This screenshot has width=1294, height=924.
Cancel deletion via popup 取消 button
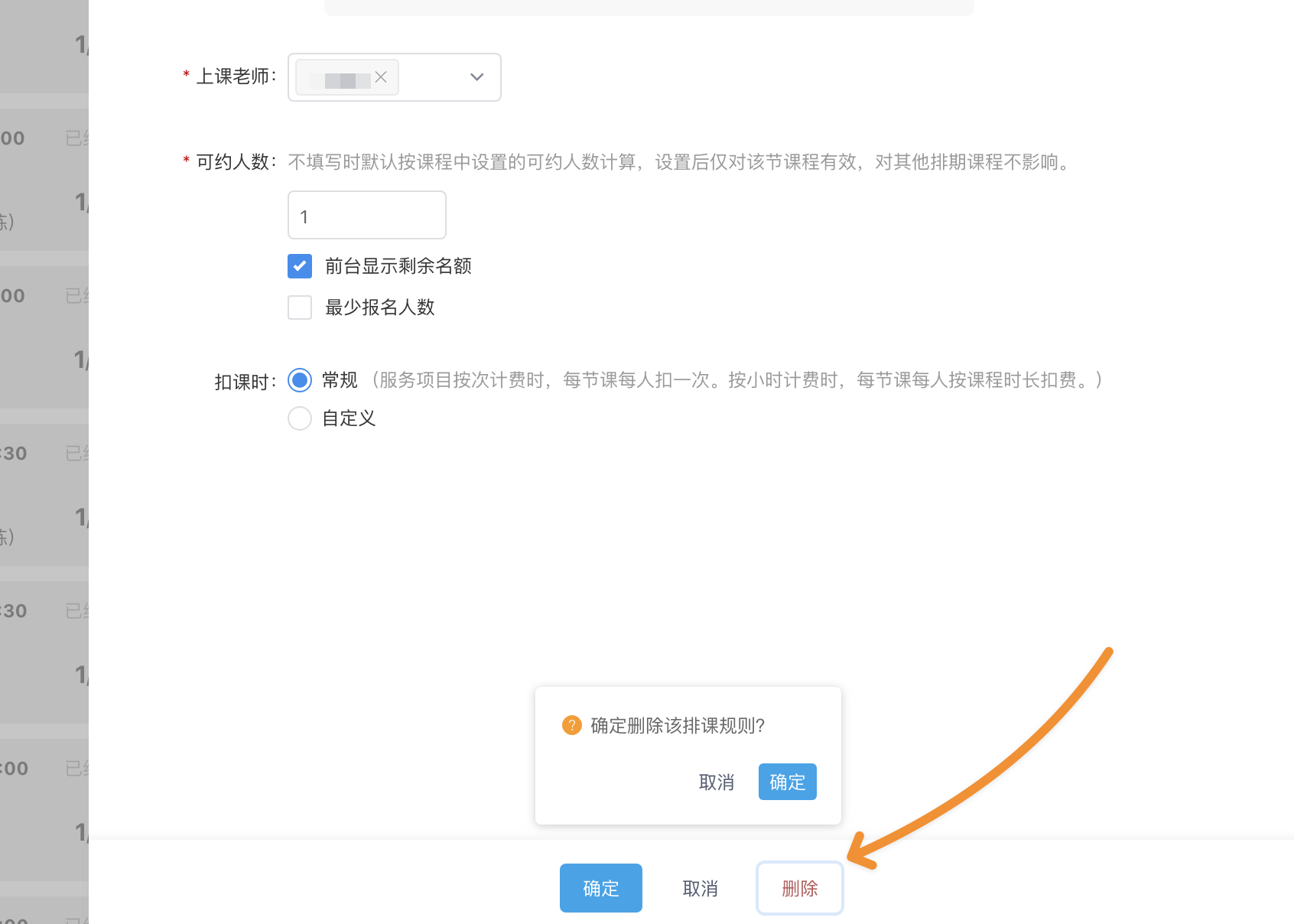(716, 782)
